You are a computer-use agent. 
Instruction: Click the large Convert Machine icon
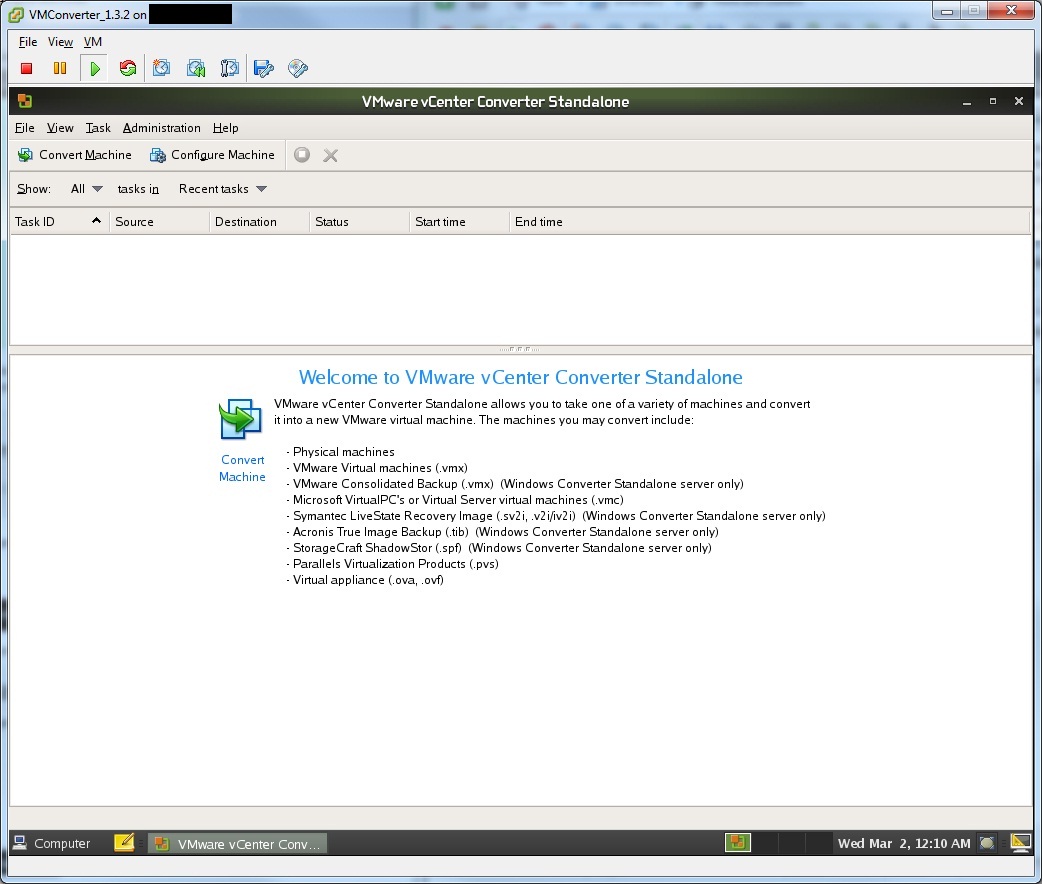[240, 419]
